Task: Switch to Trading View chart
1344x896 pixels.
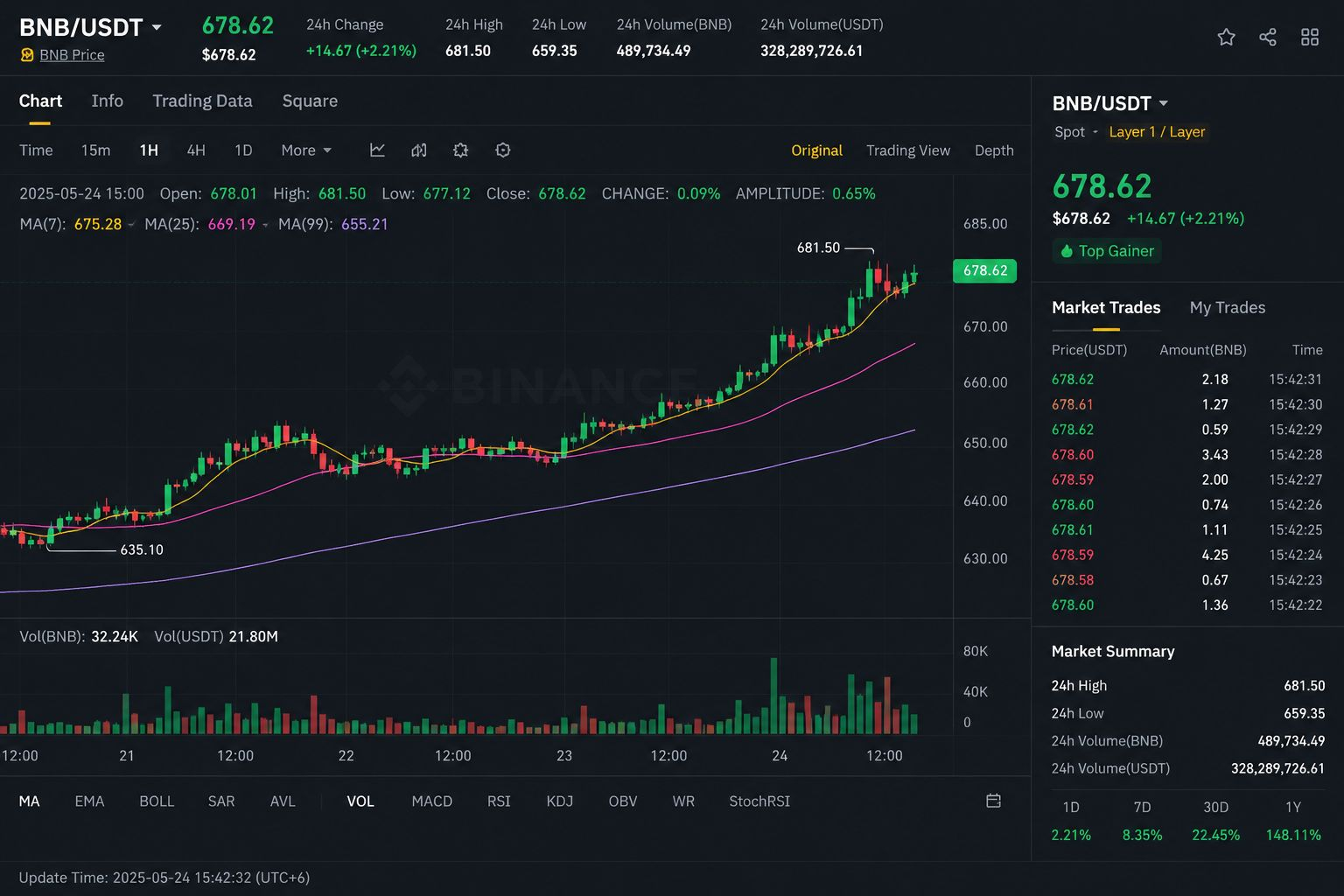Action: pyautogui.click(x=908, y=150)
